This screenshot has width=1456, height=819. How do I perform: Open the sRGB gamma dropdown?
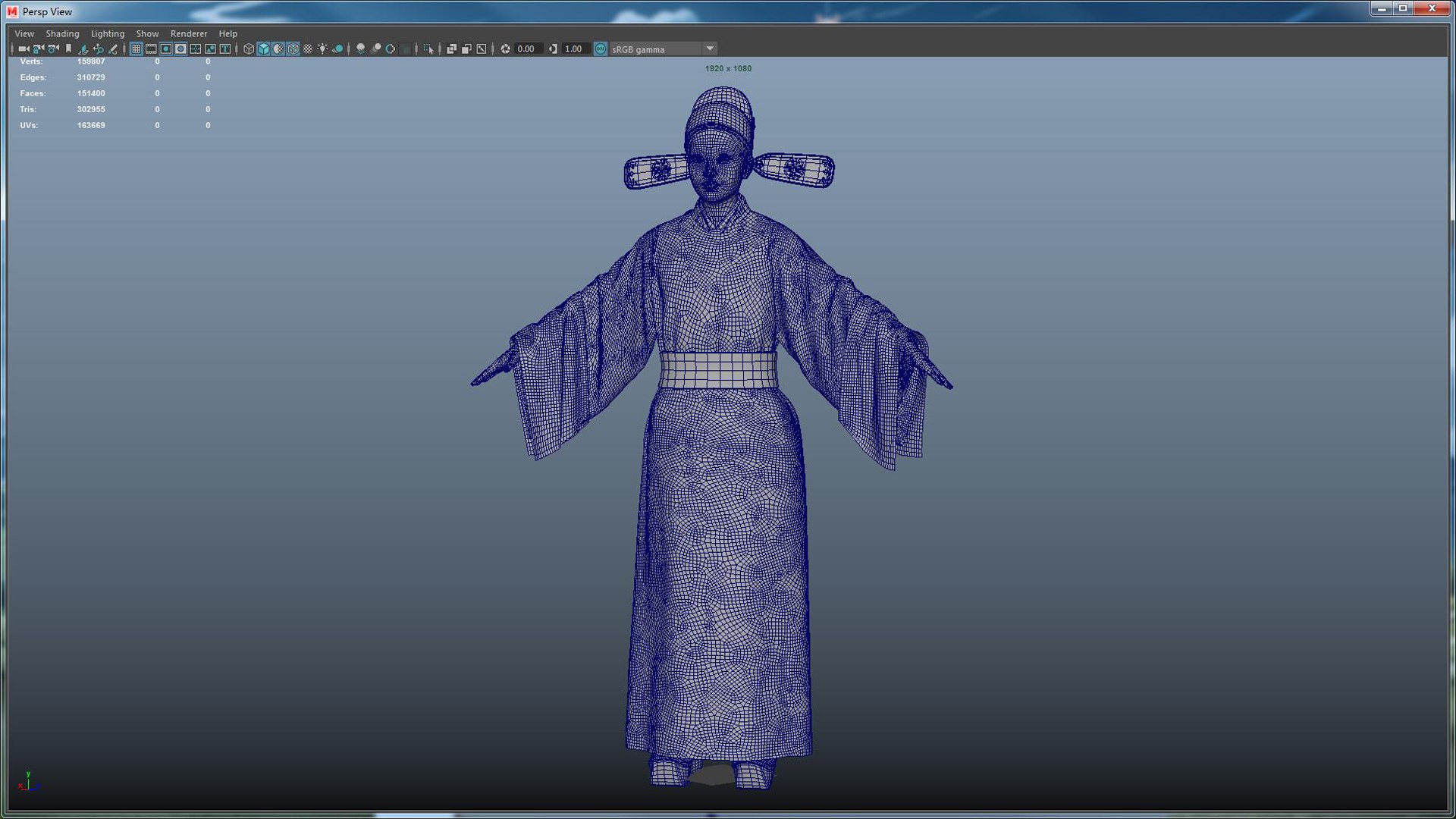tap(663, 49)
